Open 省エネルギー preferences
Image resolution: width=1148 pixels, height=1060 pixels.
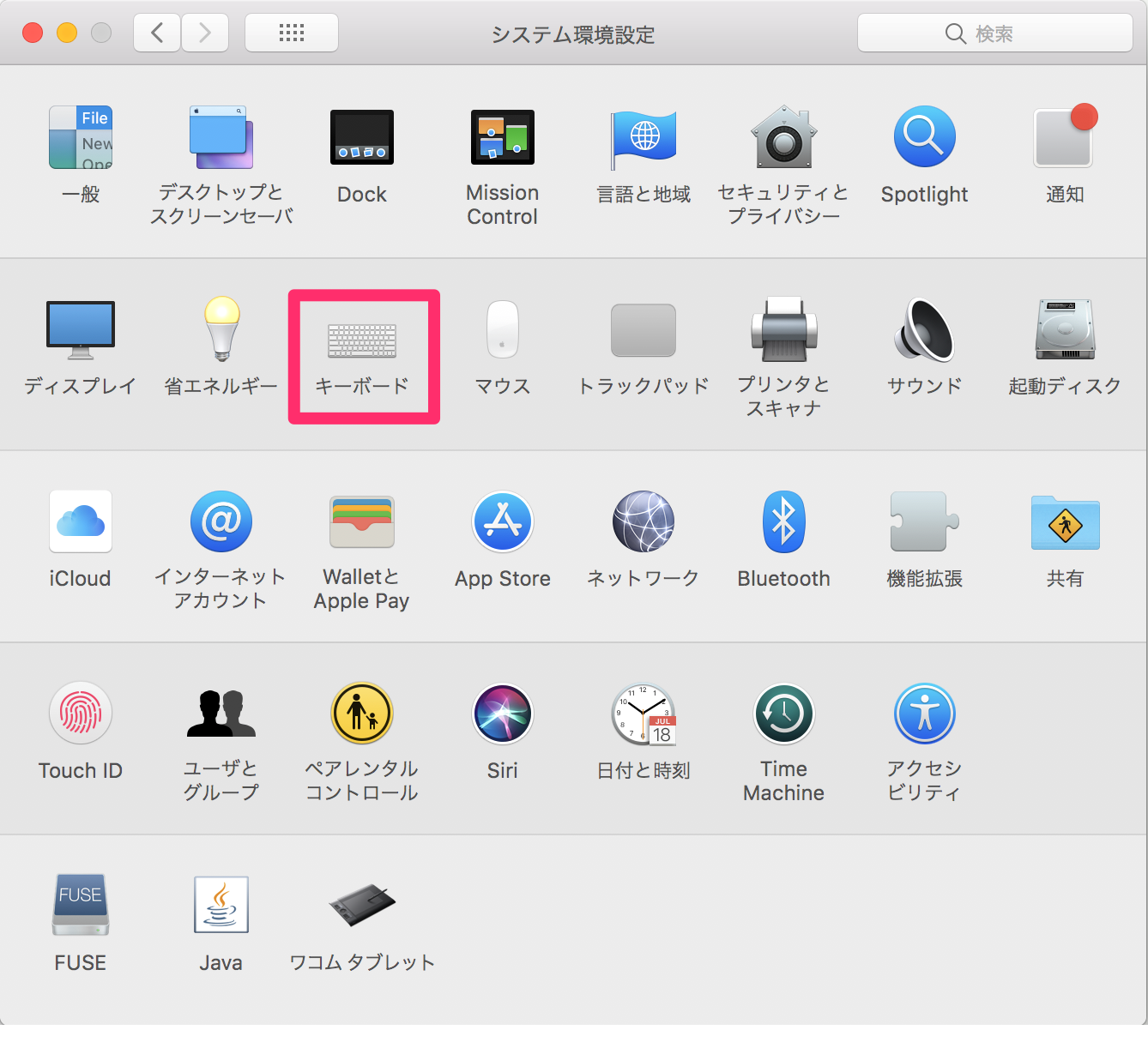(221, 330)
